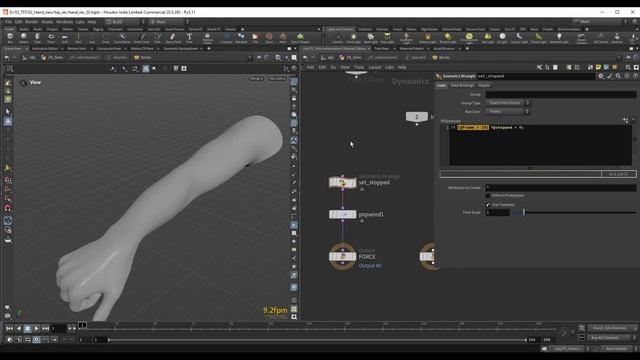Click the sticky note icon in network toolbar
The height and width of the screenshot is (360, 640).
coord(598,67)
